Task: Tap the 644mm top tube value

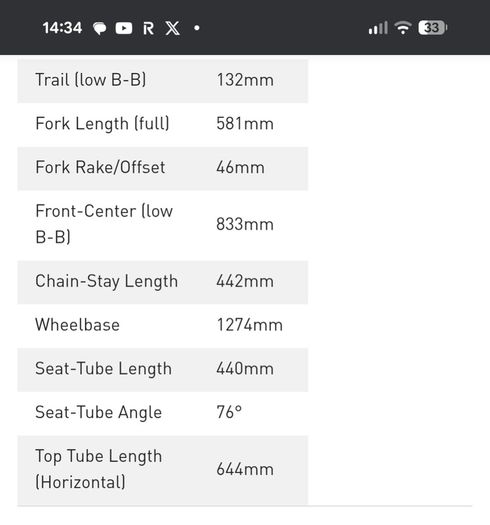Action: pos(245,469)
